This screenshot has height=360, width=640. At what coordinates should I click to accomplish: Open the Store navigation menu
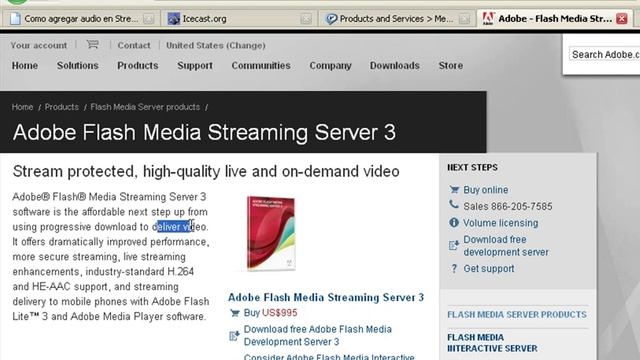tap(451, 65)
